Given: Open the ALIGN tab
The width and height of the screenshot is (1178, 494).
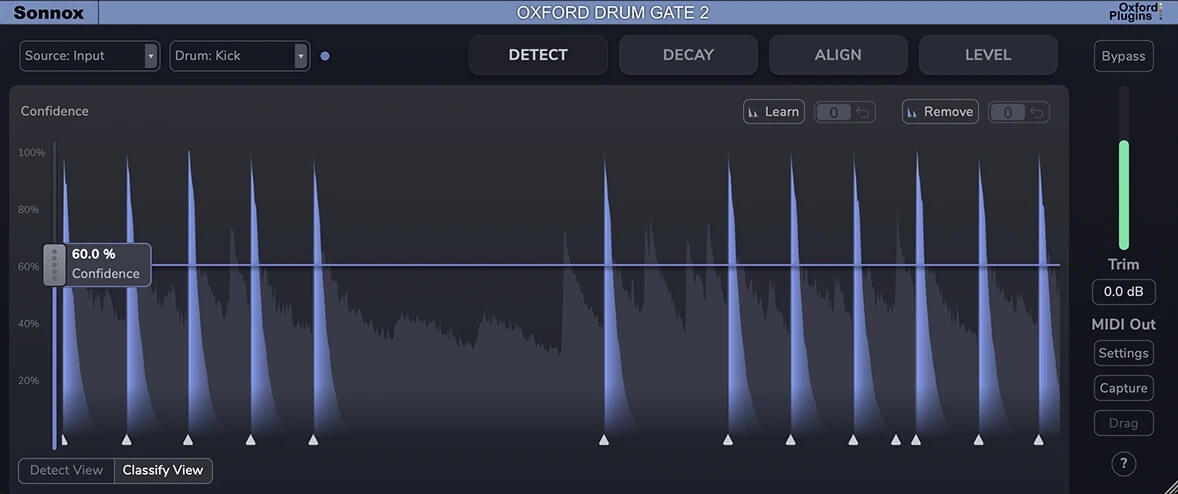Looking at the screenshot, I should tap(837, 55).
